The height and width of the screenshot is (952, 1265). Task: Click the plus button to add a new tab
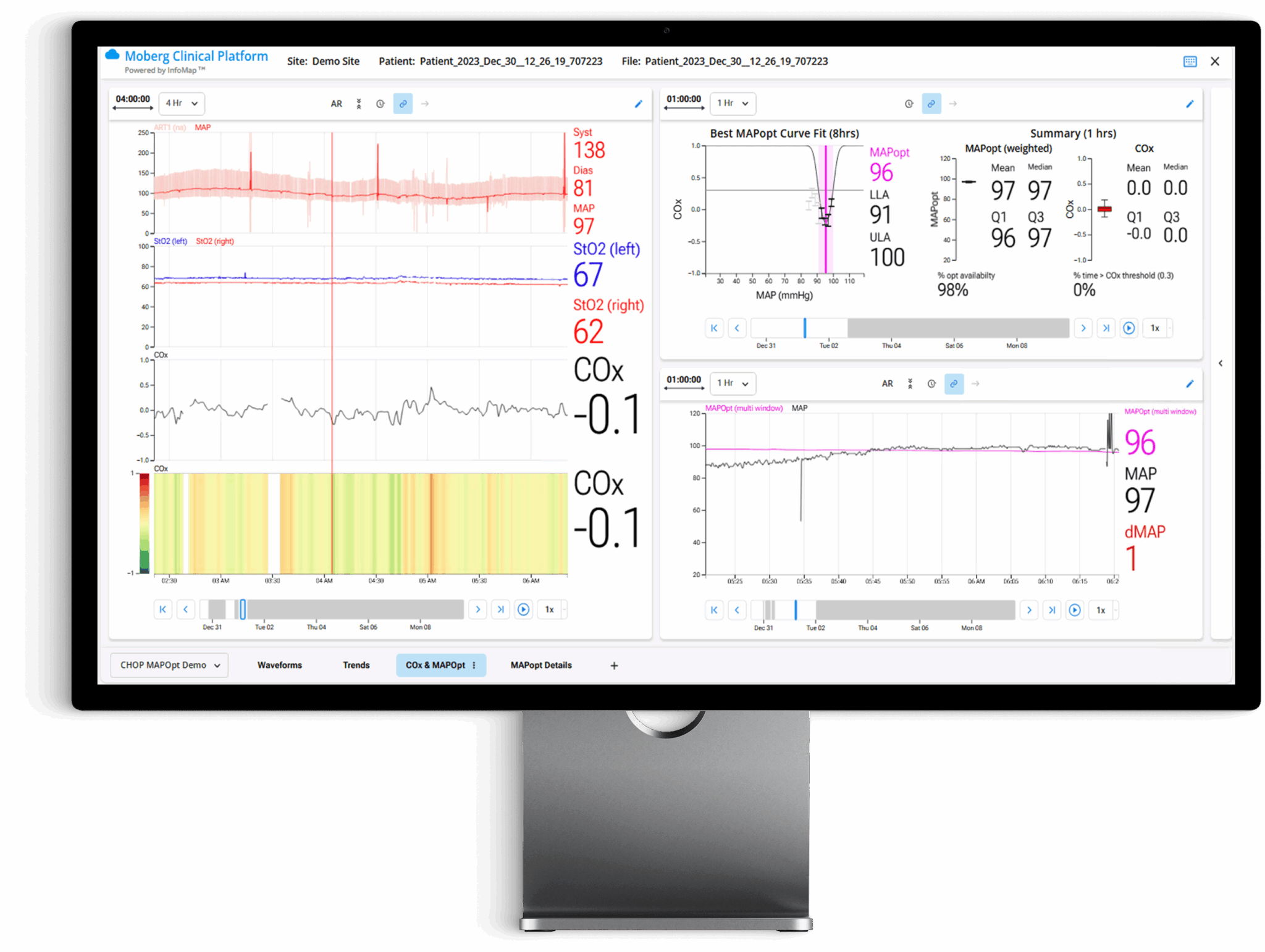click(614, 666)
